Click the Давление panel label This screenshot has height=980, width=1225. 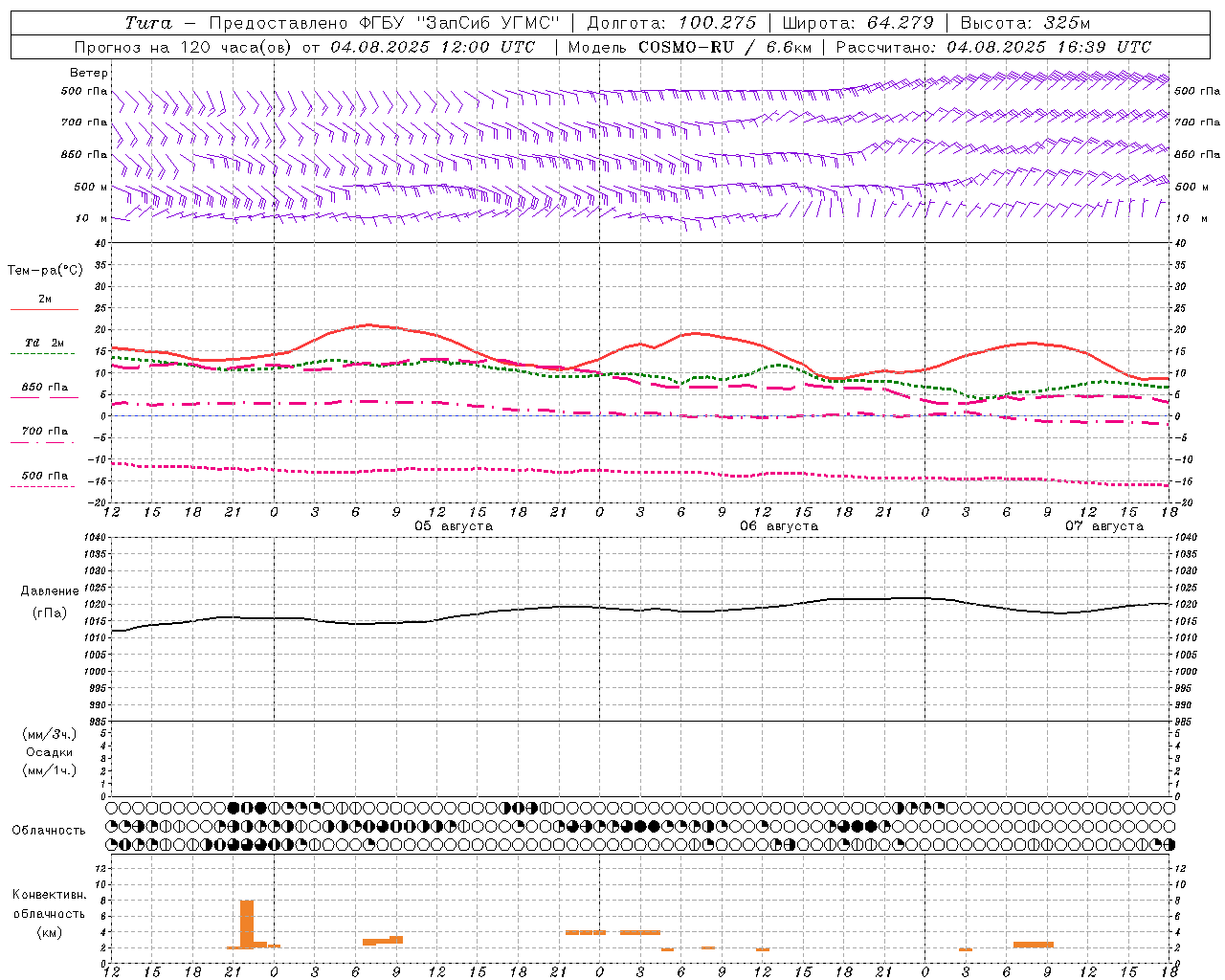(x=50, y=591)
